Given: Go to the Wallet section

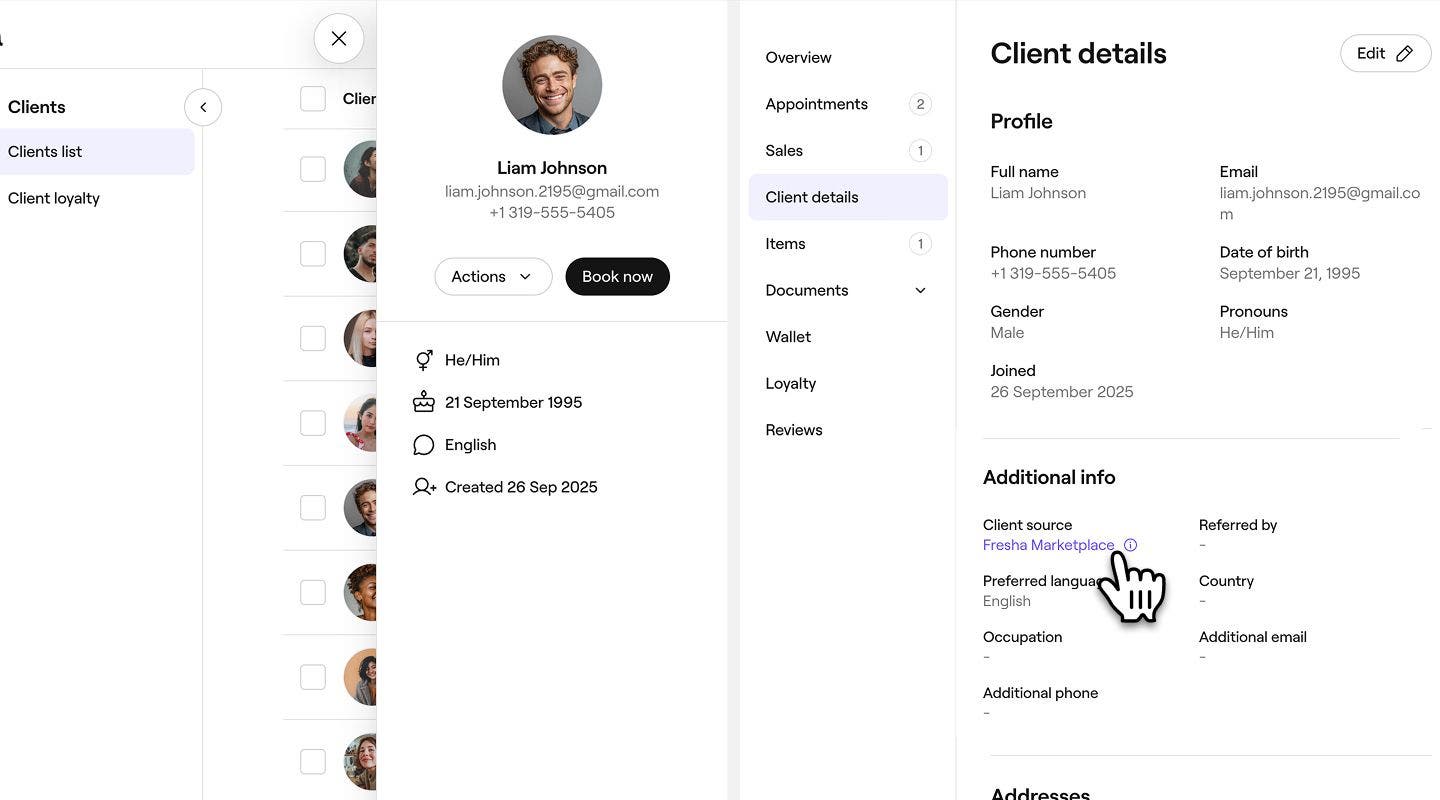Looking at the screenshot, I should coord(788,337).
